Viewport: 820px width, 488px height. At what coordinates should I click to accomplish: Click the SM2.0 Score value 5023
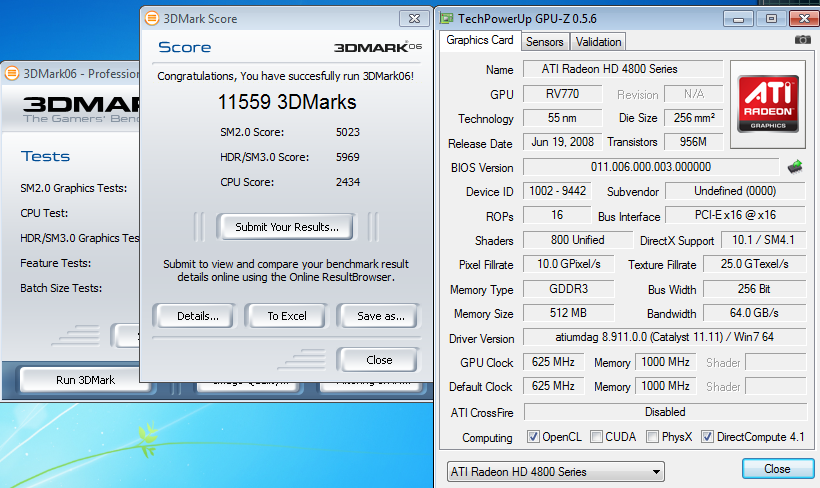(x=348, y=132)
